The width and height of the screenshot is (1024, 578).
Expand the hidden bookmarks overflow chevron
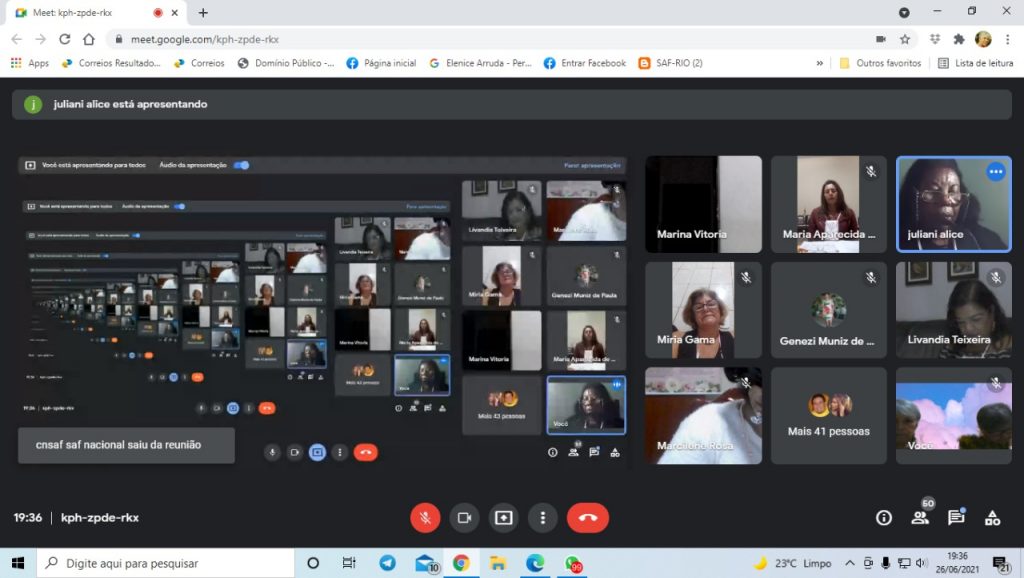pyautogui.click(x=820, y=63)
